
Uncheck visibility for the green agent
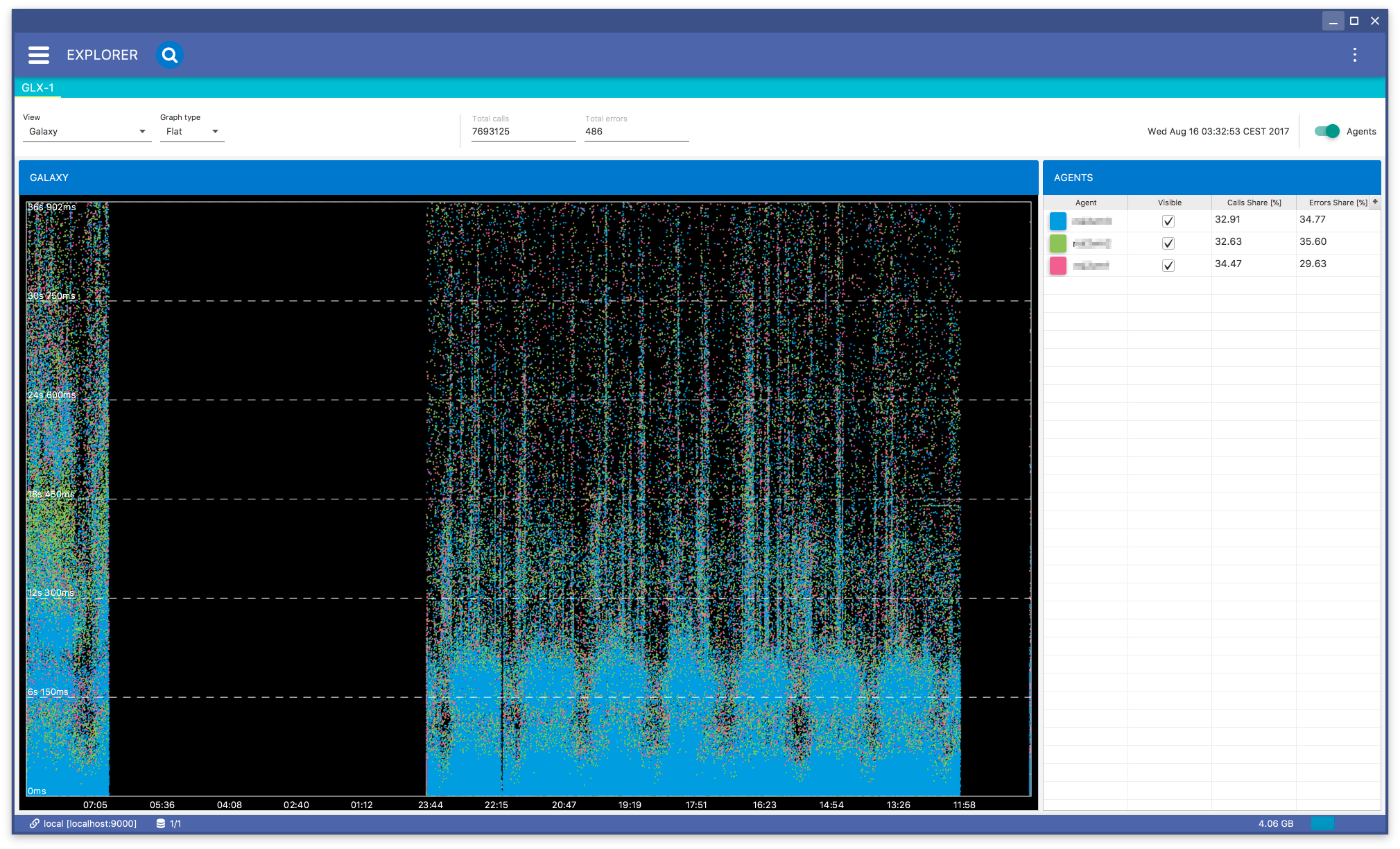click(1168, 243)
